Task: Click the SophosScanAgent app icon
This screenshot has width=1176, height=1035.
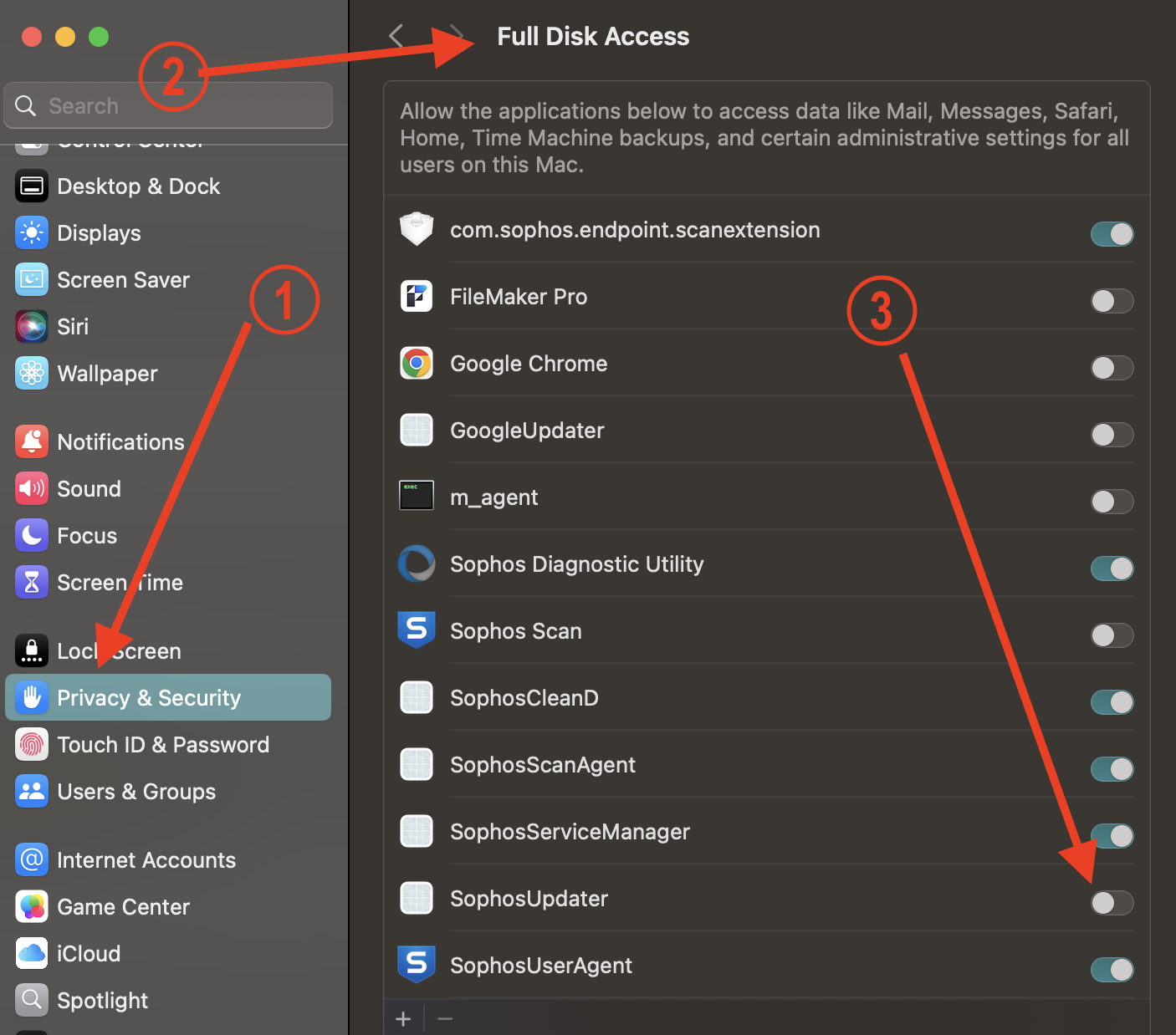Action: coord(417,765)
